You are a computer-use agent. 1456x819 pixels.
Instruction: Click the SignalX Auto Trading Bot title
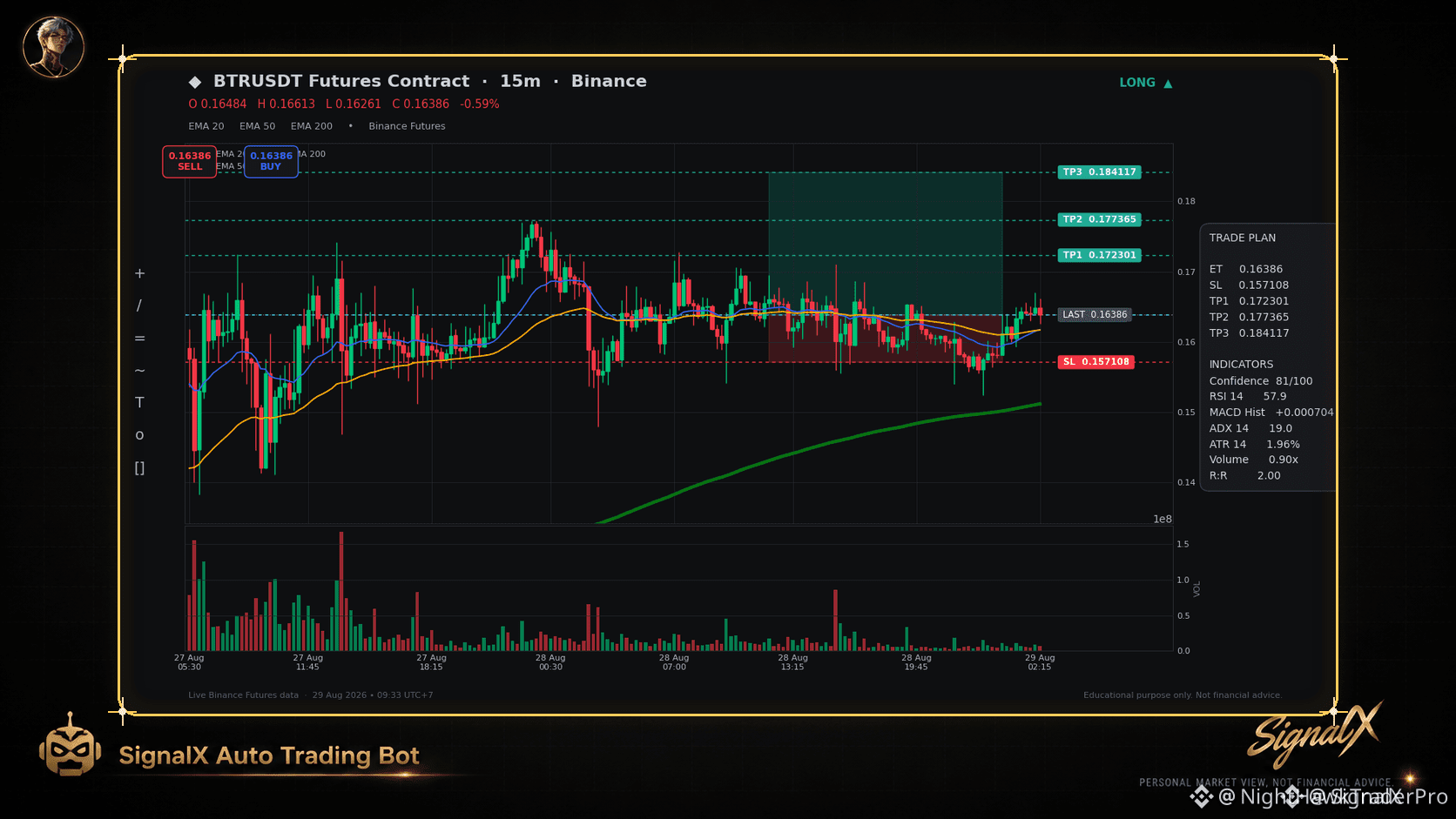[269, 755]
